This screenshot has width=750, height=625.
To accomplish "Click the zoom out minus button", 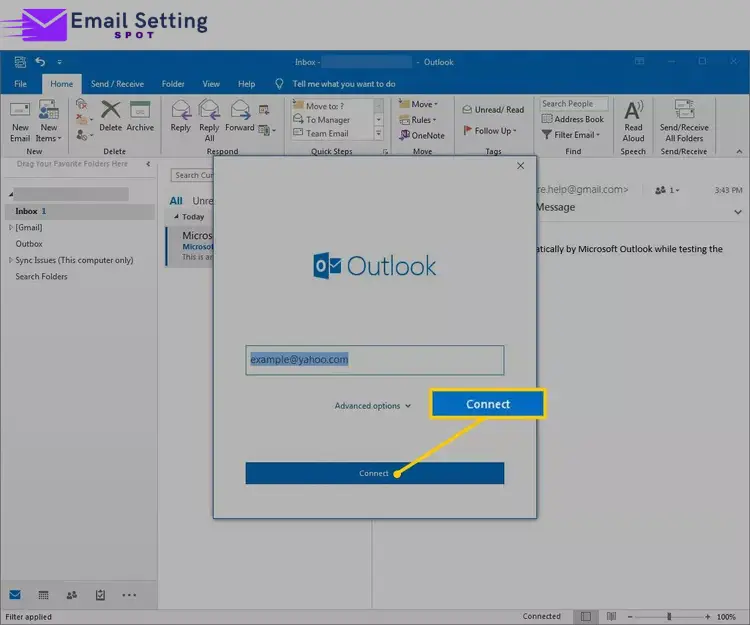I will coord(630,616).
